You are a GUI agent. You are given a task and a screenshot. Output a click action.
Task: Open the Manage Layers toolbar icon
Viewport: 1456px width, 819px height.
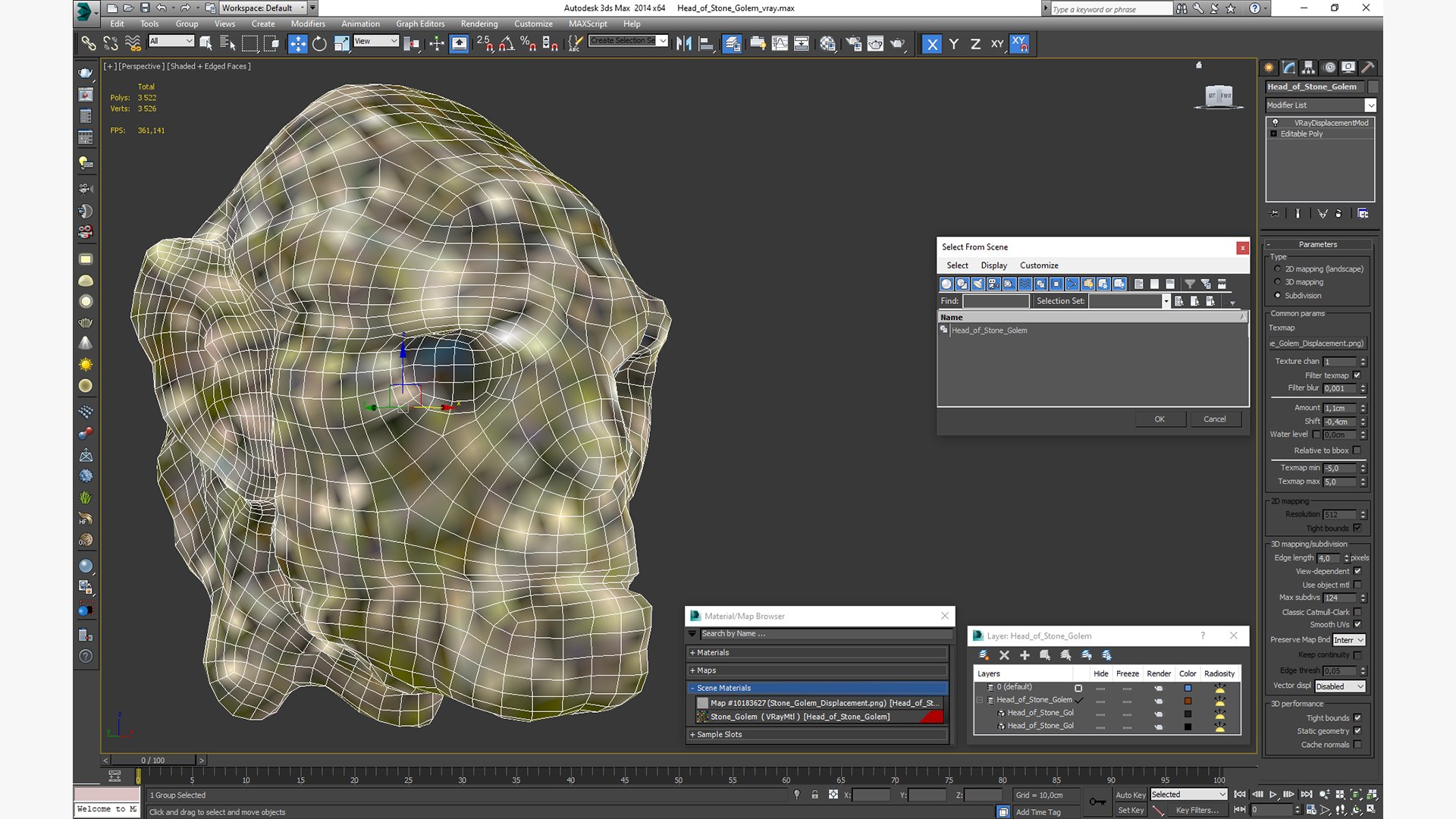pyautogui.click(x=732, y=44)
